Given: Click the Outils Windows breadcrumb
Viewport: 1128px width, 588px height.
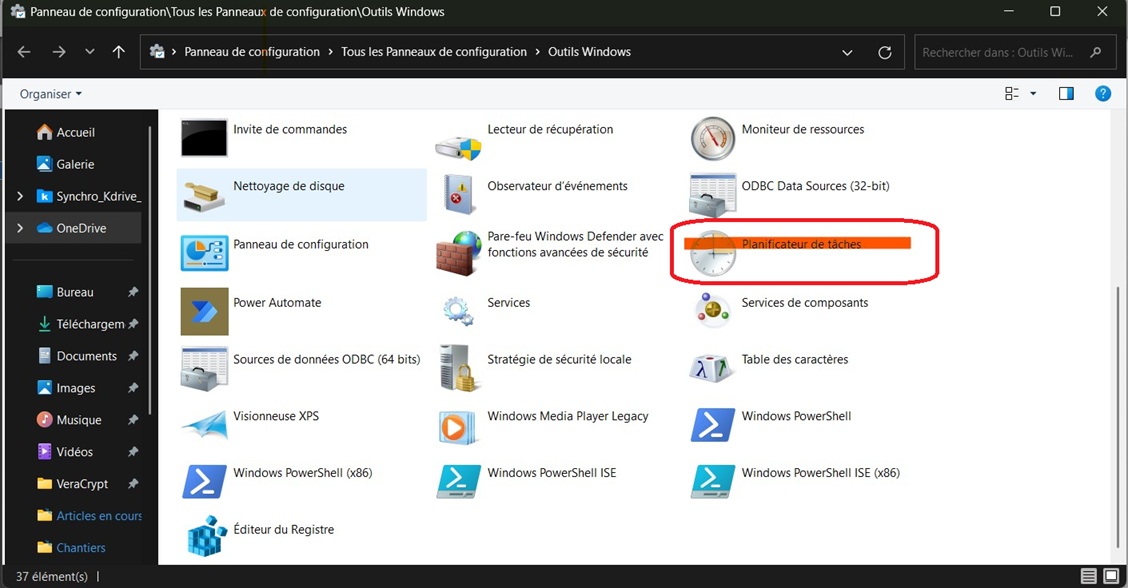Looking at the screenshot, I should point(589,52).
